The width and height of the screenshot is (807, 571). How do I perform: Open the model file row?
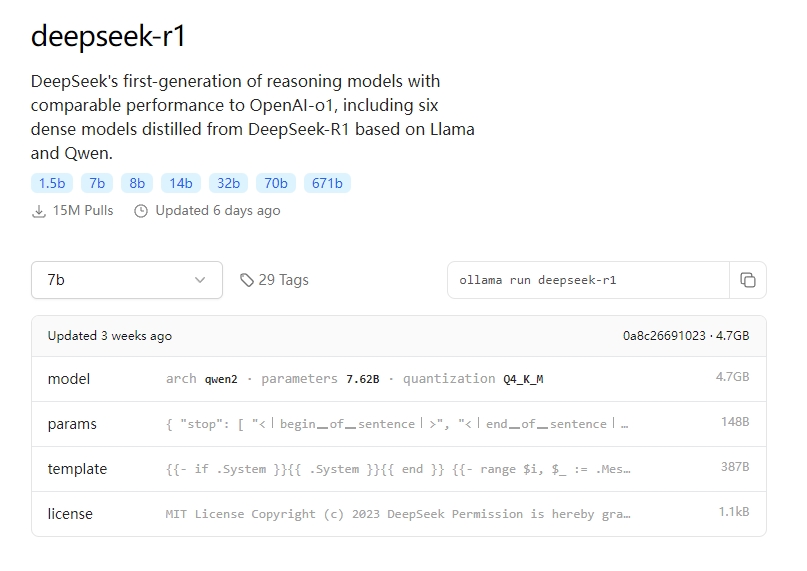(399, 379)
